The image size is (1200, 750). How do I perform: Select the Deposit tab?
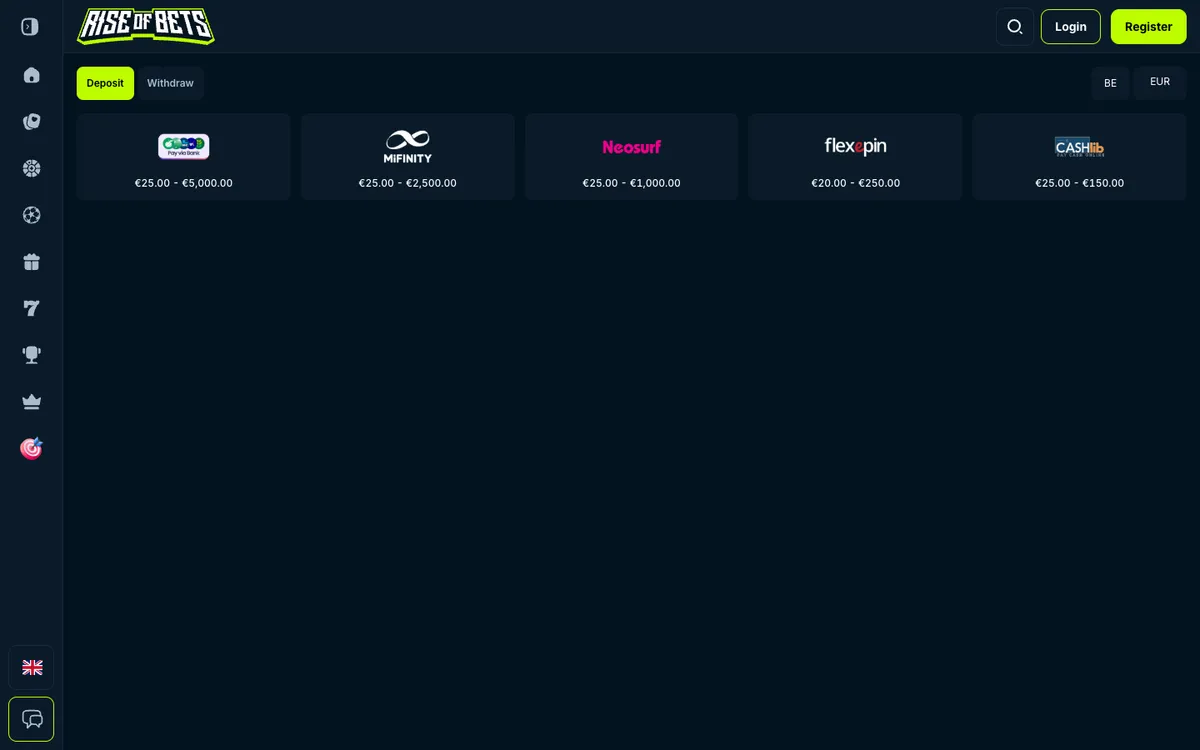click(x=105, y=83)
